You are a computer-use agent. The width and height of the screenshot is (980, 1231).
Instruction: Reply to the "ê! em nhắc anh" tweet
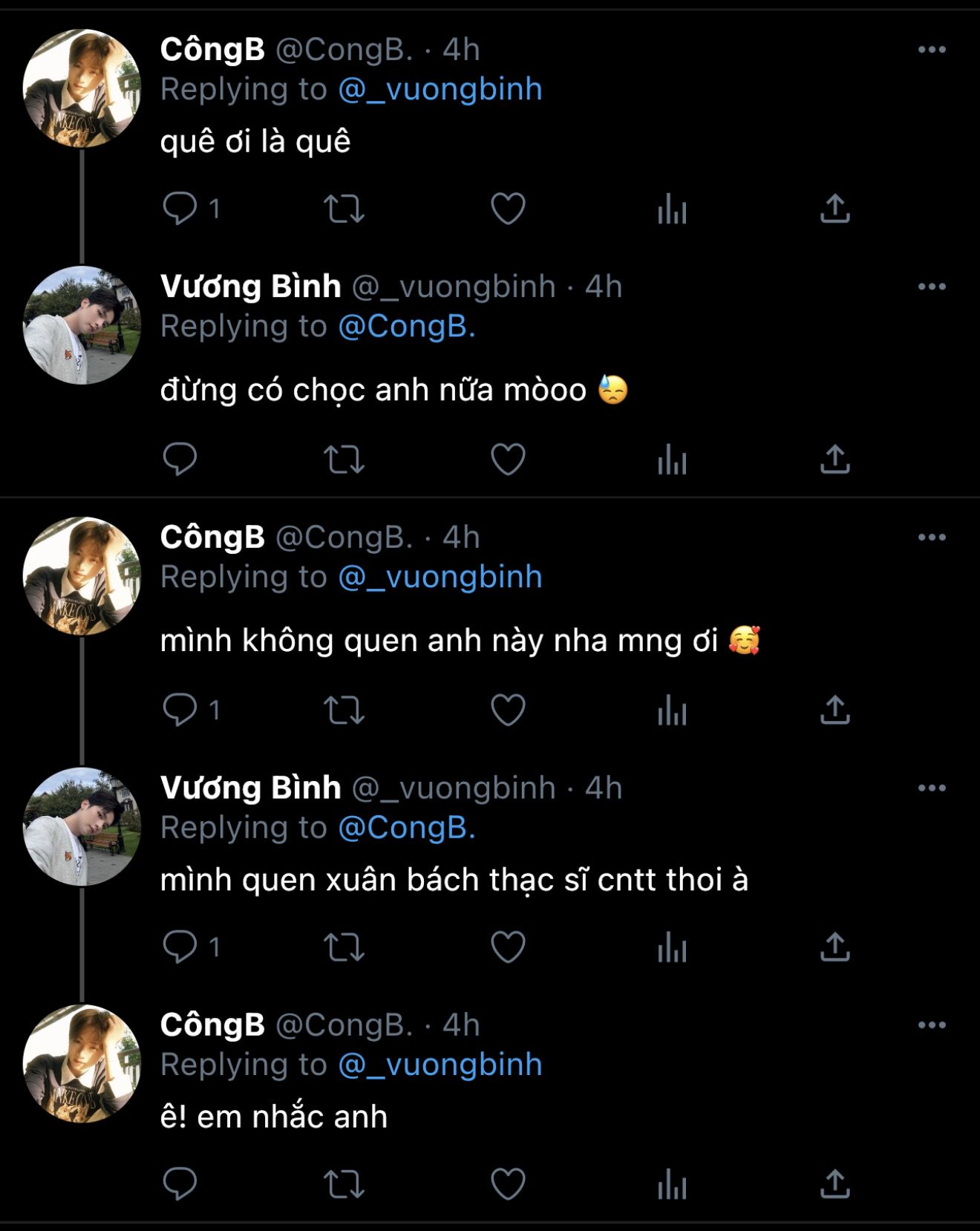(x=180, y=1183)
